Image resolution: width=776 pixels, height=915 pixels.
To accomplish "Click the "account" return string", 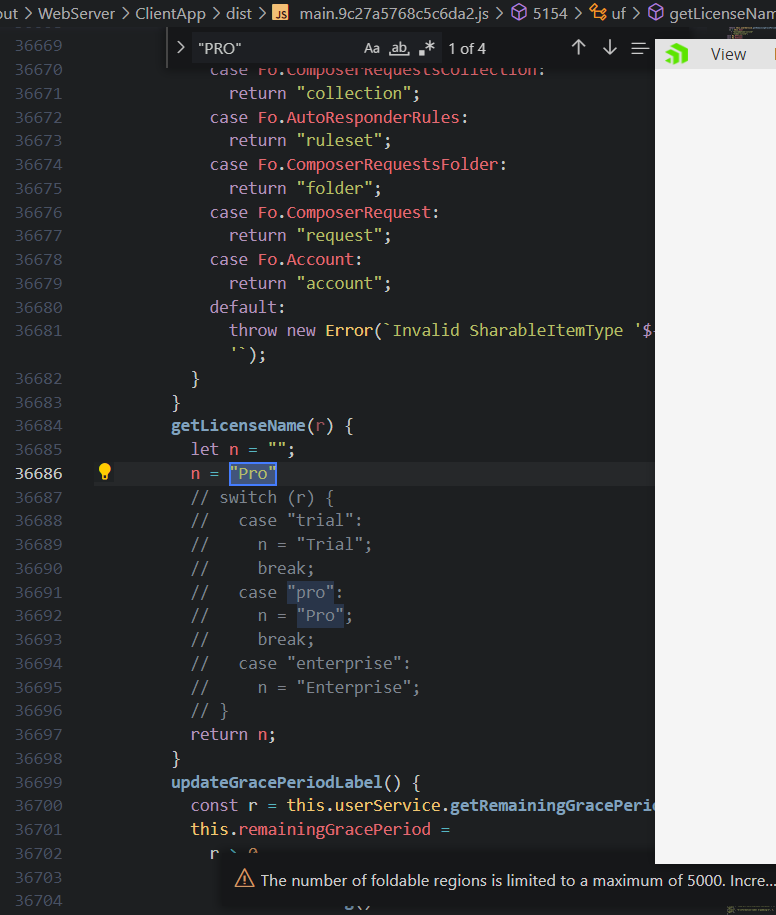I will point(339,284).
